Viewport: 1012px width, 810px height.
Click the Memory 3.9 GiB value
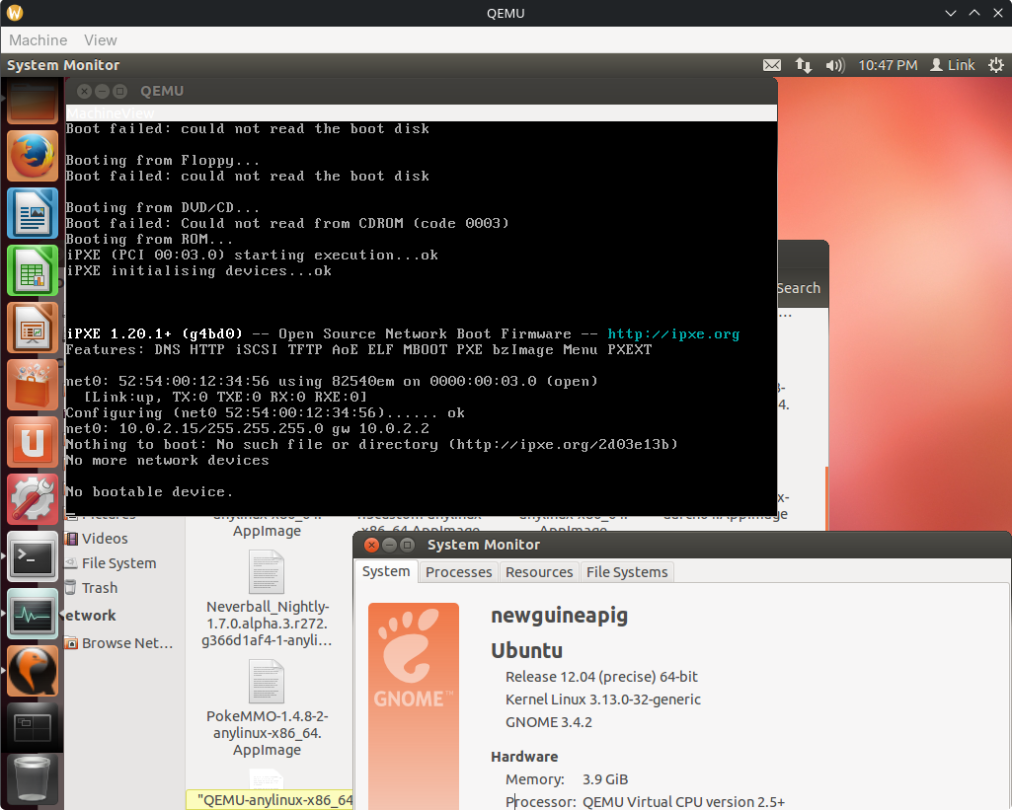click(605, 779)
